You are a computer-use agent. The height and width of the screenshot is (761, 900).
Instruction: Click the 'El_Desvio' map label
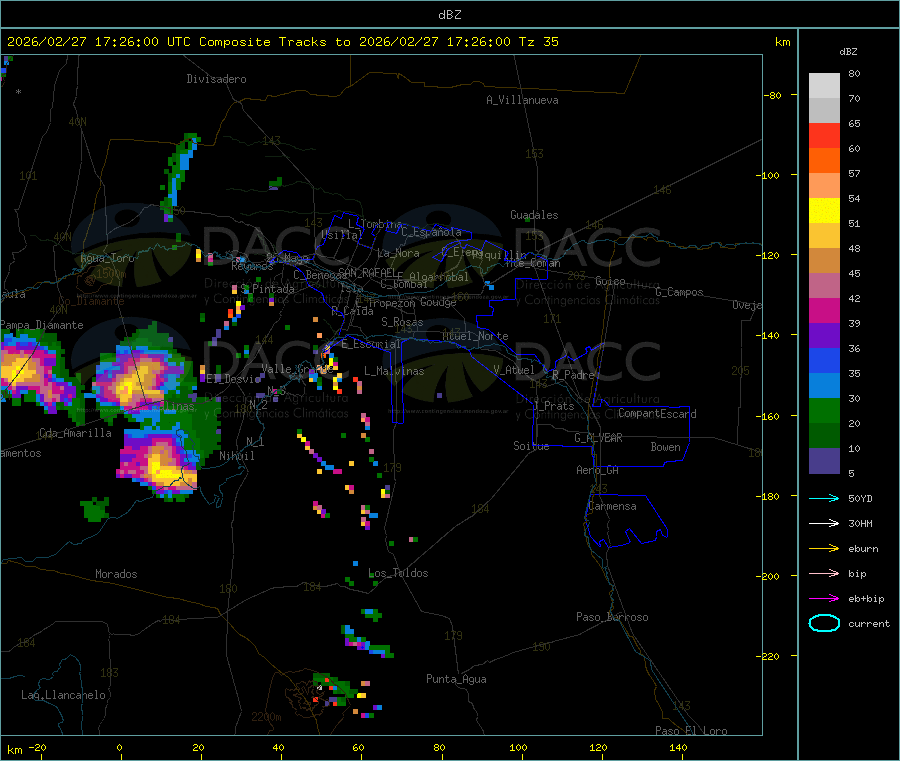pos(233,379)
